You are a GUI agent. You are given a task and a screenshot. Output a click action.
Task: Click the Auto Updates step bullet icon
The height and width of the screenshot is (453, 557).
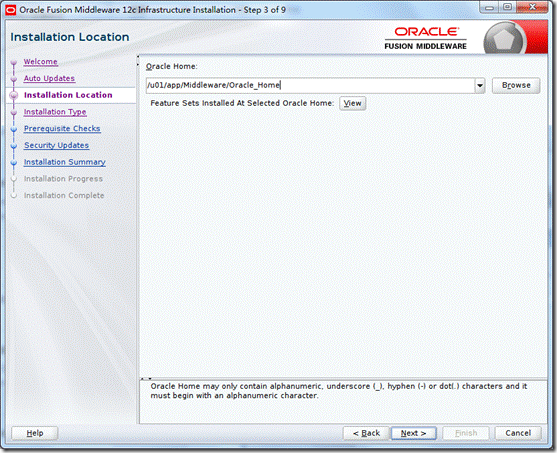[x=14, y=79]
